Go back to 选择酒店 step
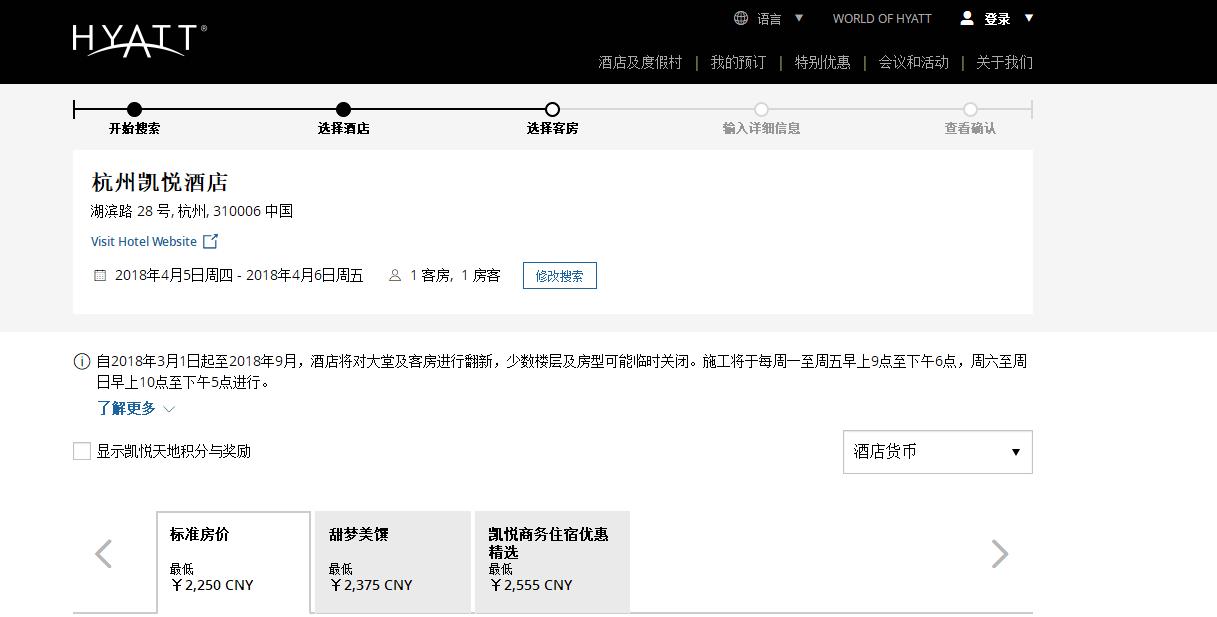This screenshot has width=1217, height=617. (x=343, y=109)
